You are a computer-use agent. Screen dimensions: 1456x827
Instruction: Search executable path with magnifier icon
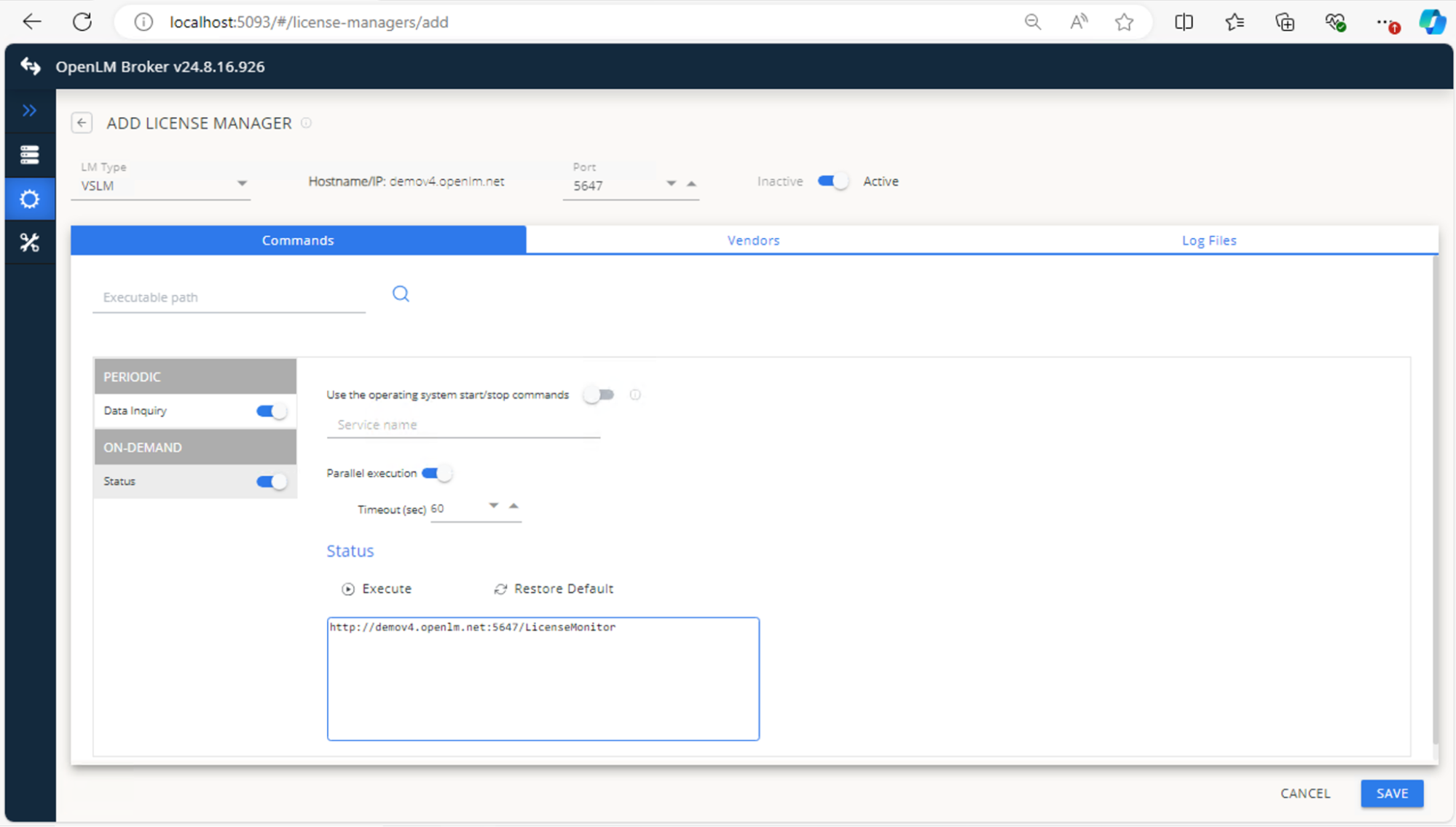tap(401, 293)
